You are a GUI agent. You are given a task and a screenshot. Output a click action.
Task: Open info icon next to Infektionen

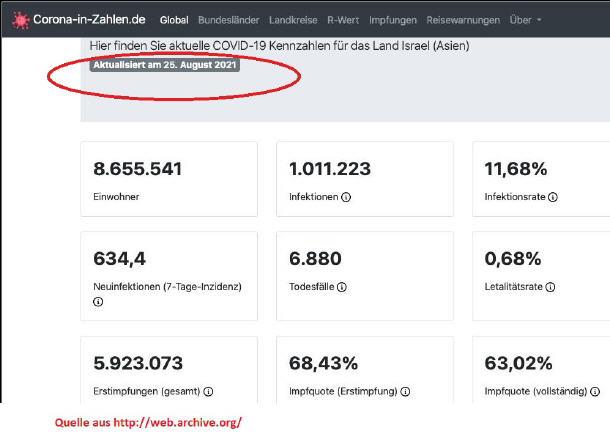(x=346, y=198)
